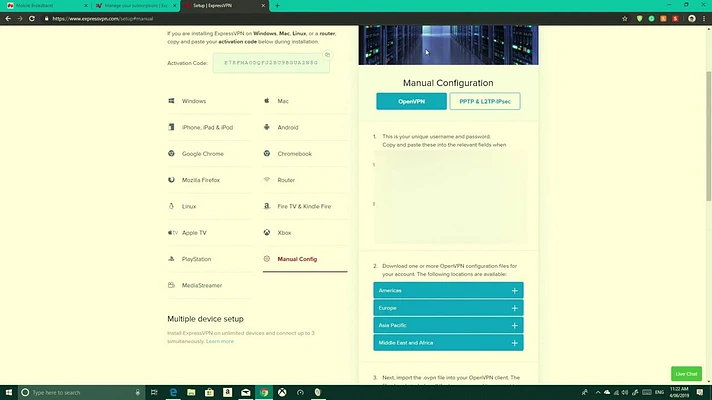Click the Manual Config gear icon
712x400 pixels.
point(267,259)
